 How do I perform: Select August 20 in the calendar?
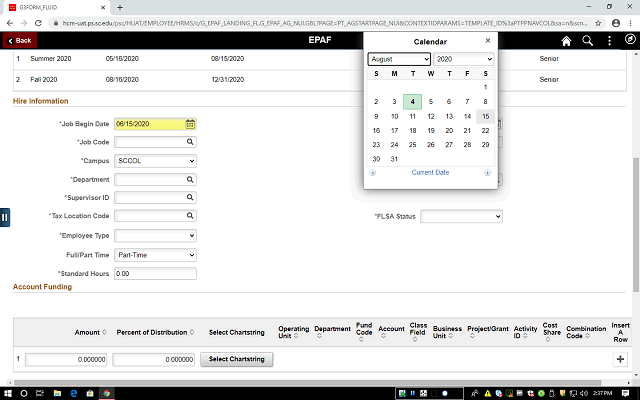pyautogui.click(x=449, y=131)
